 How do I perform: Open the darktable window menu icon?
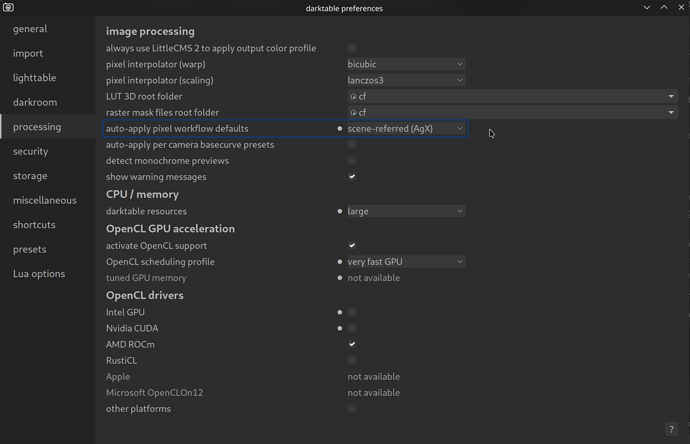tap(9, 8)
